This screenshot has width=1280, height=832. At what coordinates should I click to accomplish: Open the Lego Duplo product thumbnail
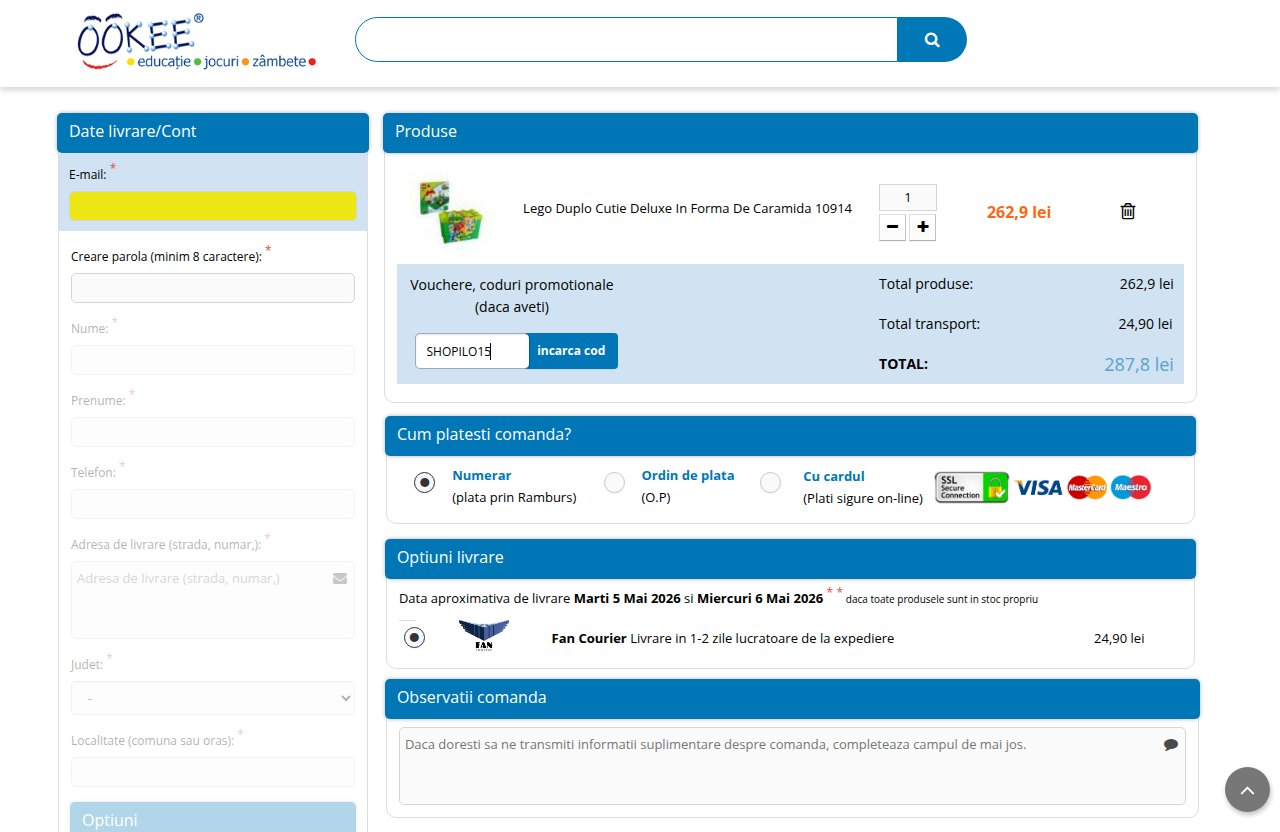click(x=449, y=211)
